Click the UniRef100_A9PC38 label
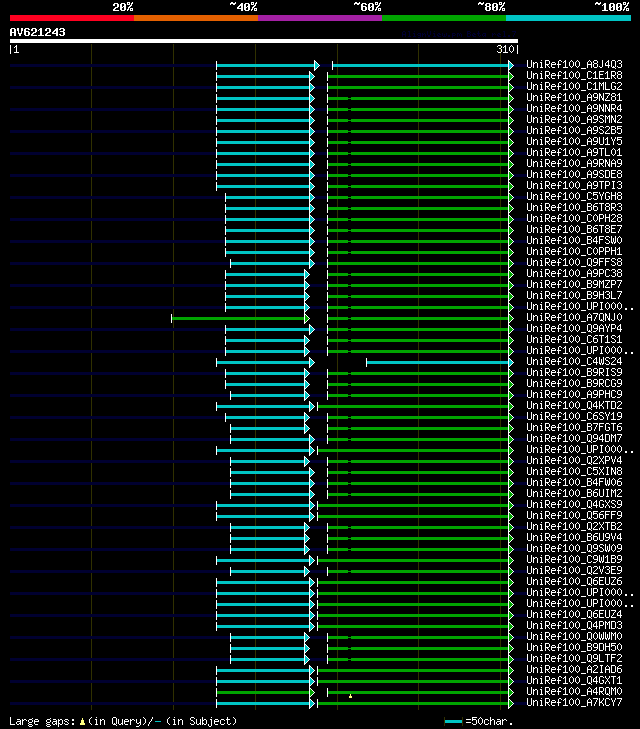640x729 pixels. (574, 273)
